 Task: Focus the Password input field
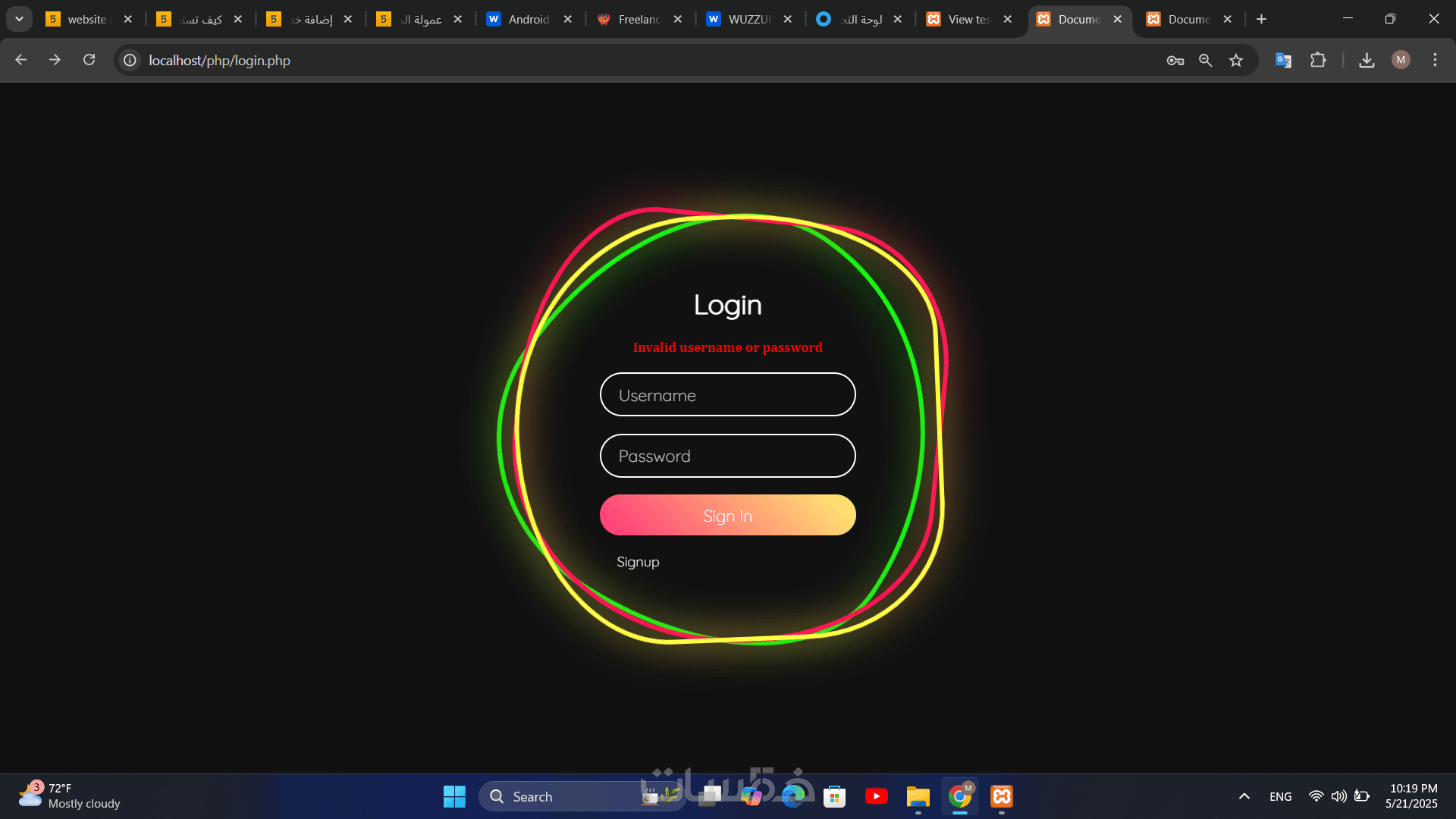727,456
